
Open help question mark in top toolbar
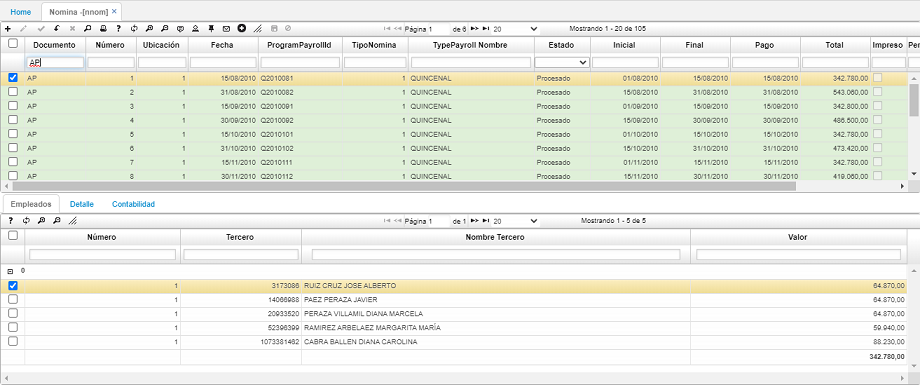coord(119,29)
